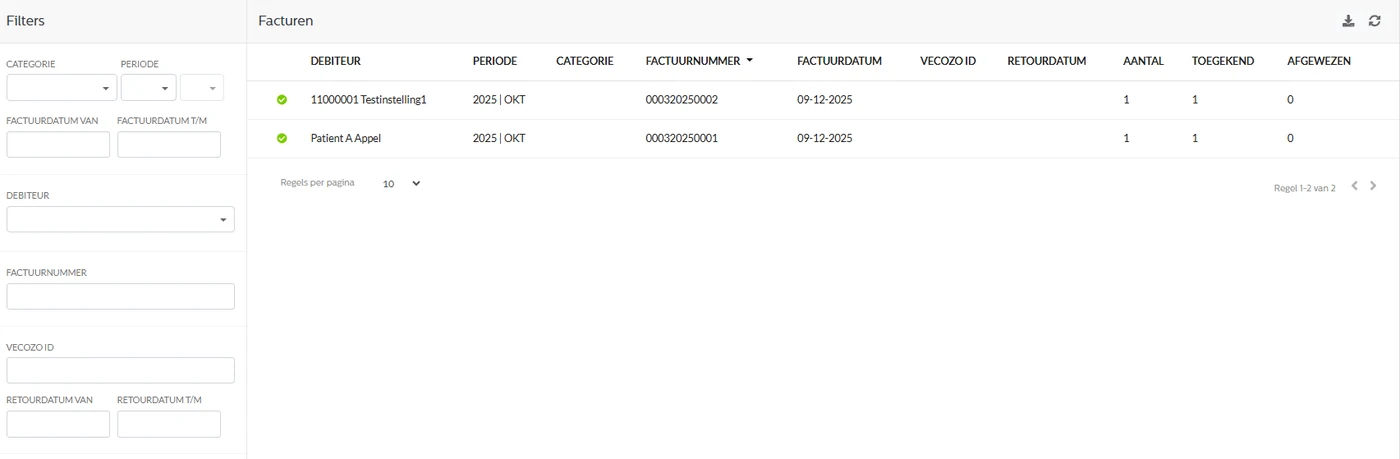
Task: Open the disabled second Periode dropdown
Action: point(202,88)
